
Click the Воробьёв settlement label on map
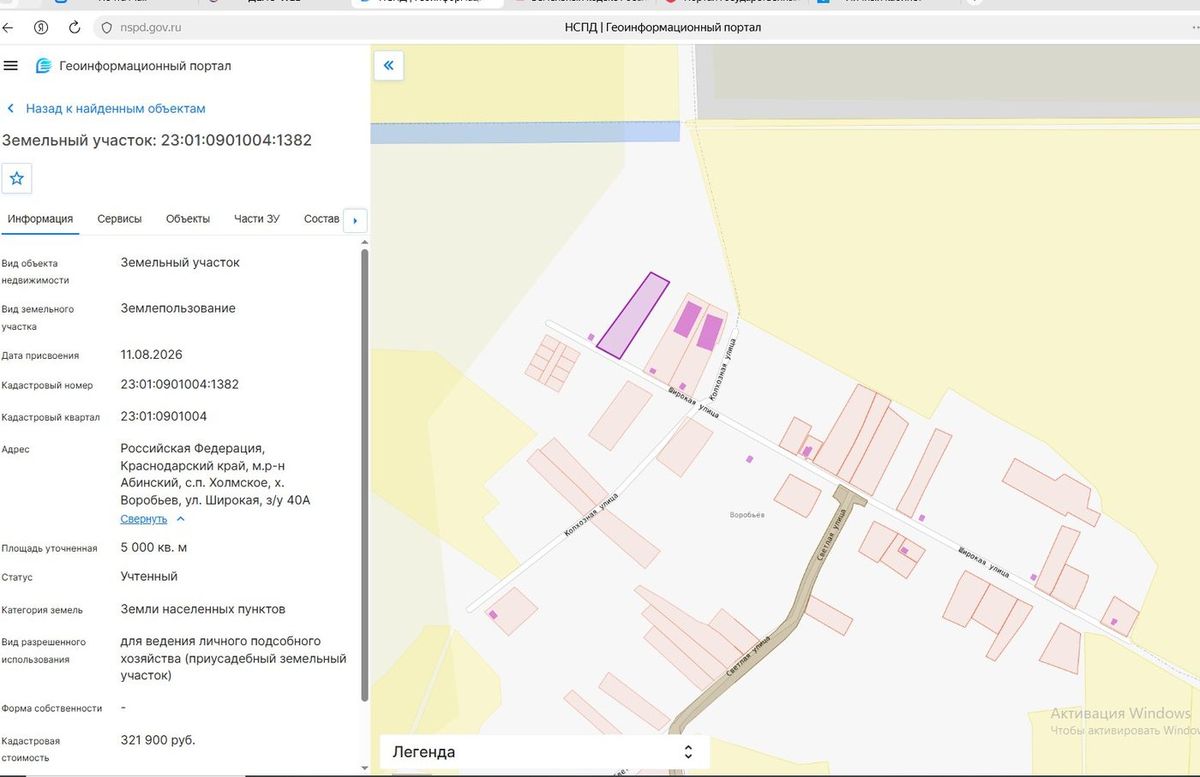[x=747, y=515]
